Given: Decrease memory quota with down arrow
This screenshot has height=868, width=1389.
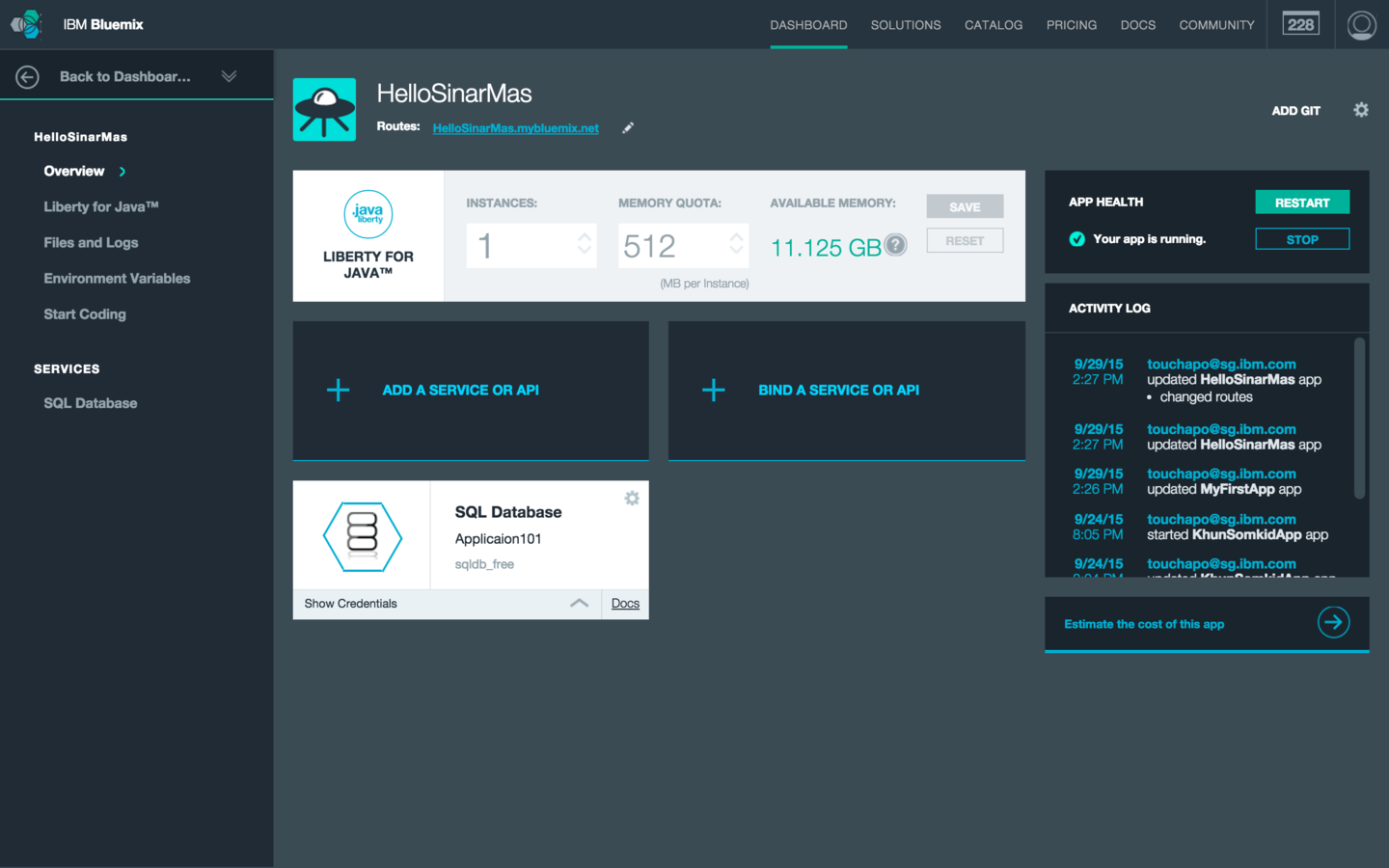Looking at the screenshot, I should coord(736,252).
